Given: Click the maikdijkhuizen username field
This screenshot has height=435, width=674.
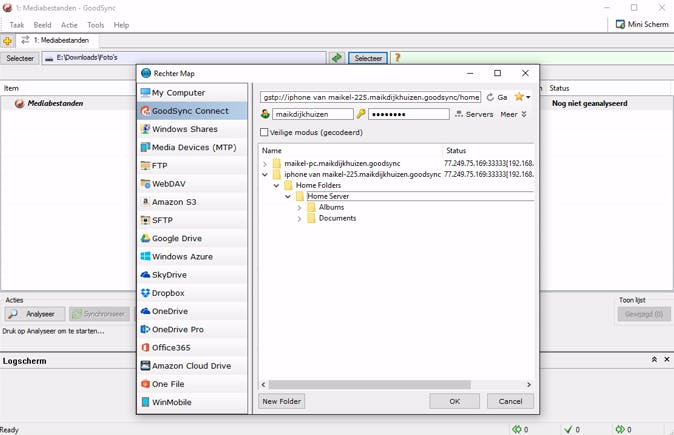Looking at the screenshot, I should (x=312, y=114).
